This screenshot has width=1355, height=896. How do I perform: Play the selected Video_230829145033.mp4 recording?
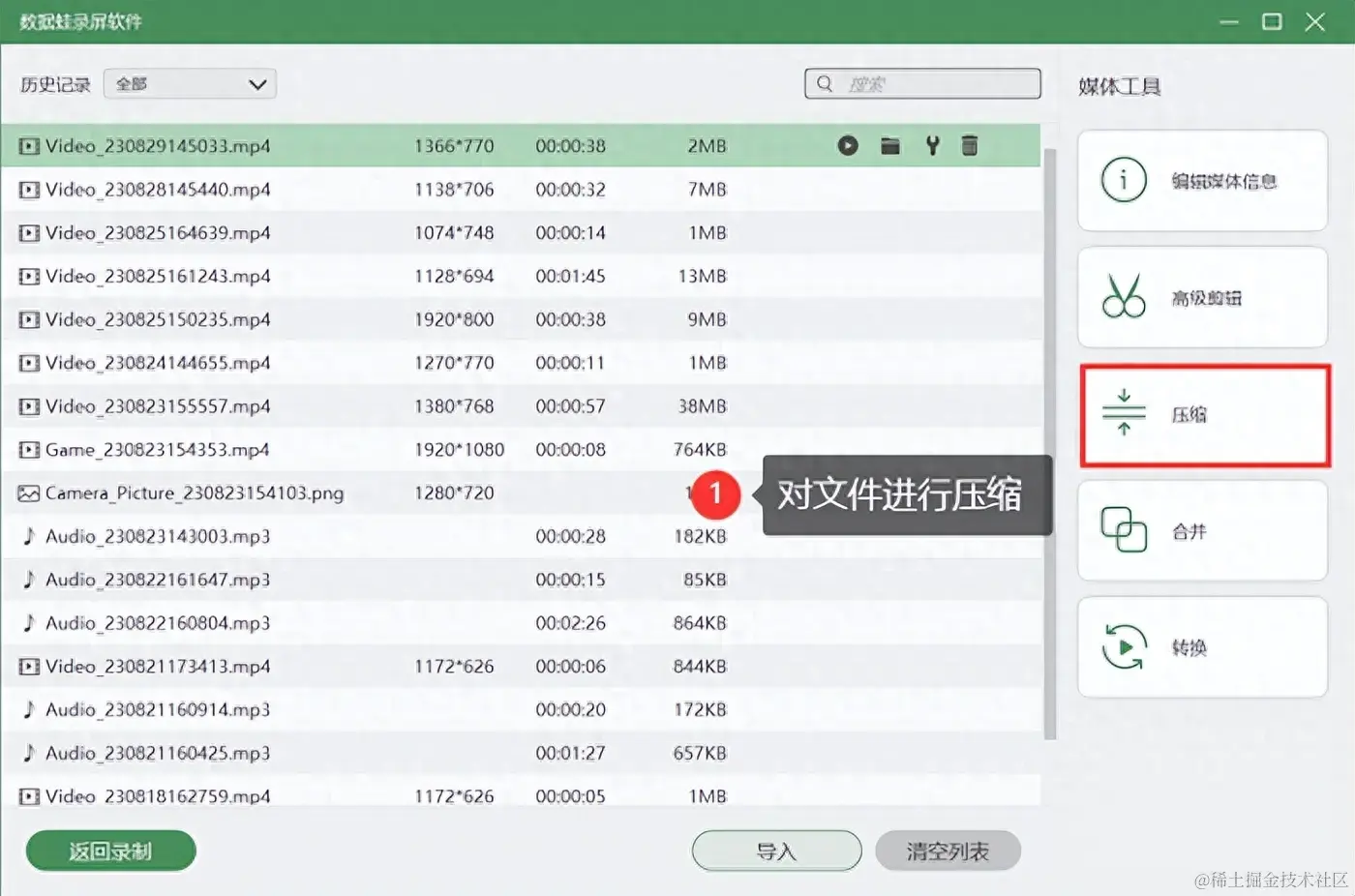pos(848,146)
